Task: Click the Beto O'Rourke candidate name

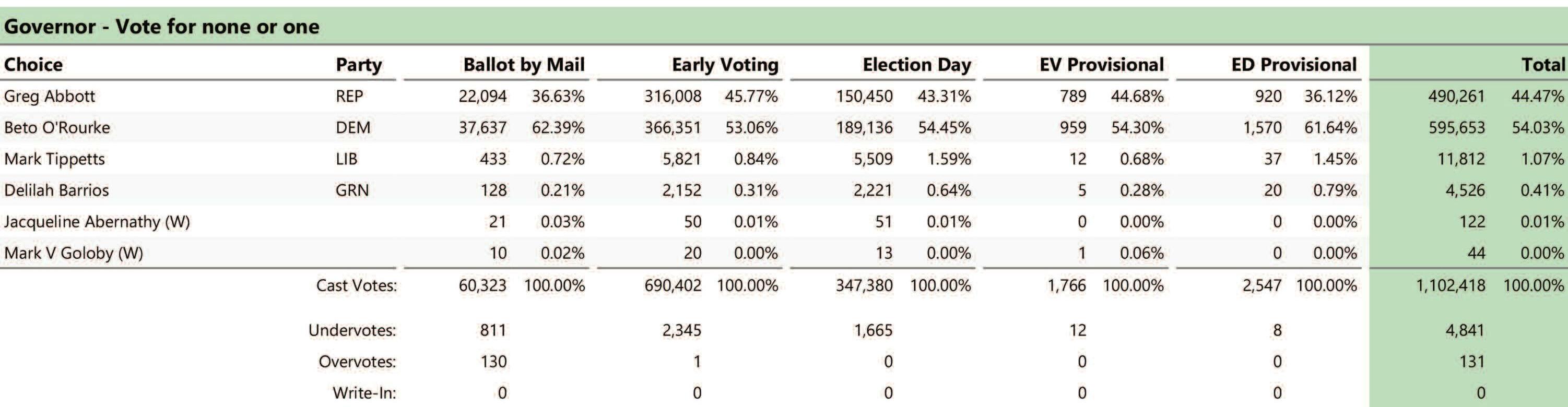Action: 57,128
